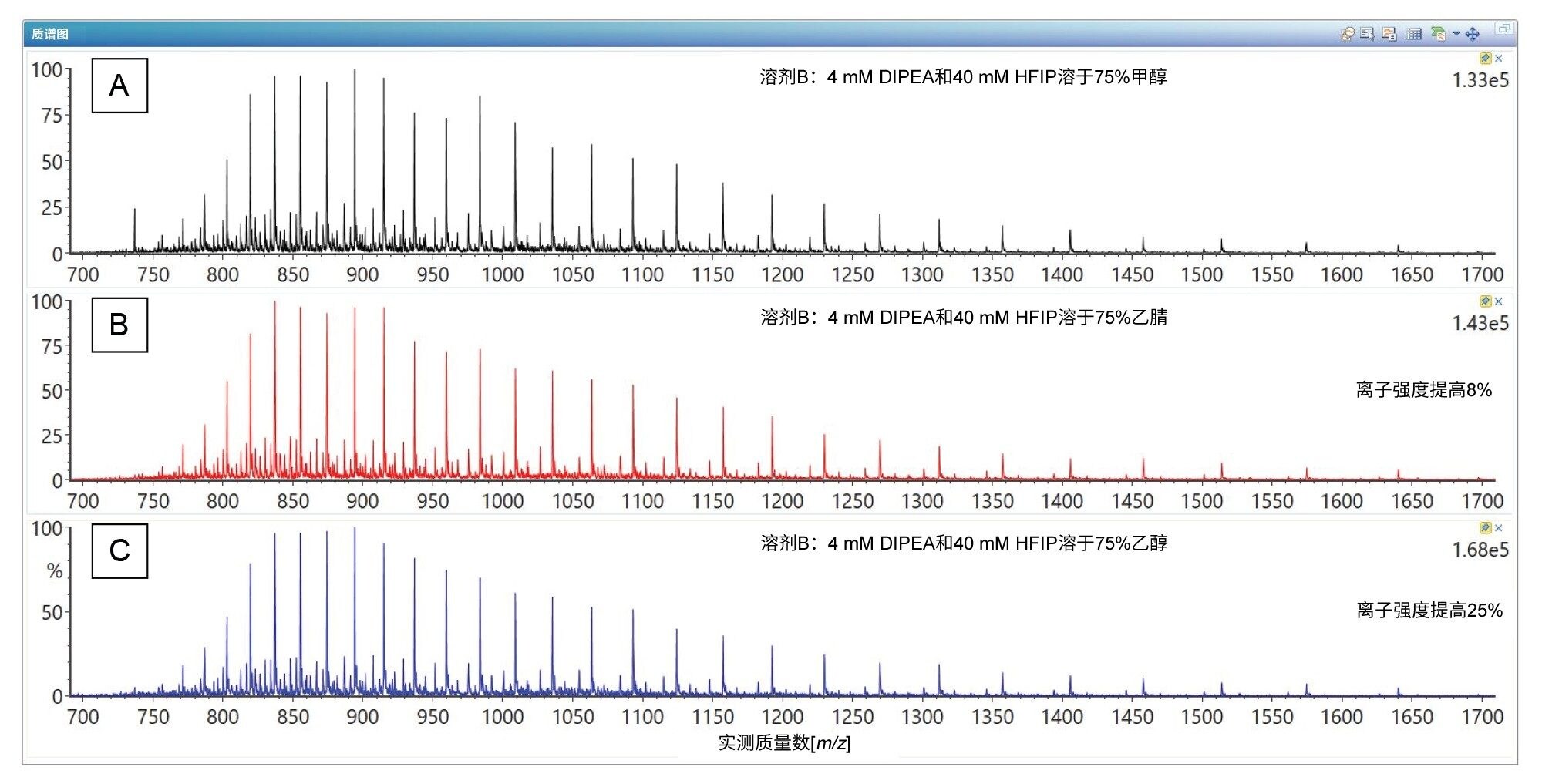
Task: Close spectrum C using its X button
Action: (1498, 528)
